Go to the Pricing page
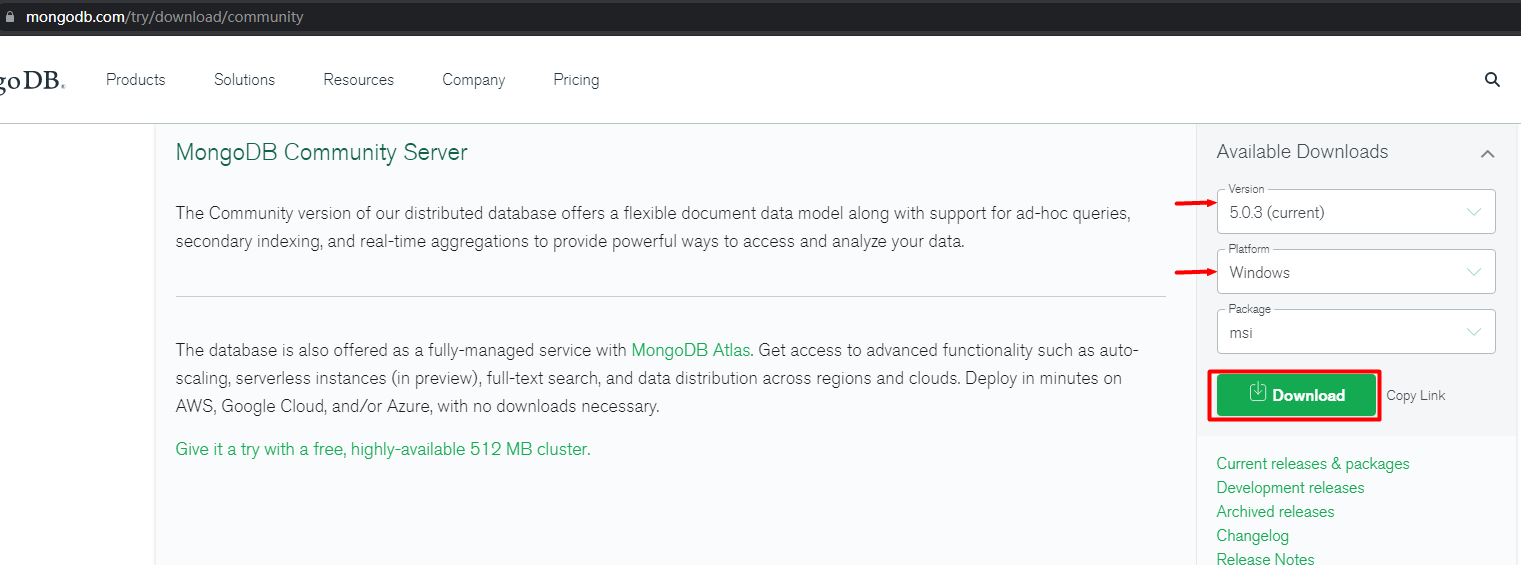The height and width of the screenshot is (565, 1521). click(x=576, y=80)
